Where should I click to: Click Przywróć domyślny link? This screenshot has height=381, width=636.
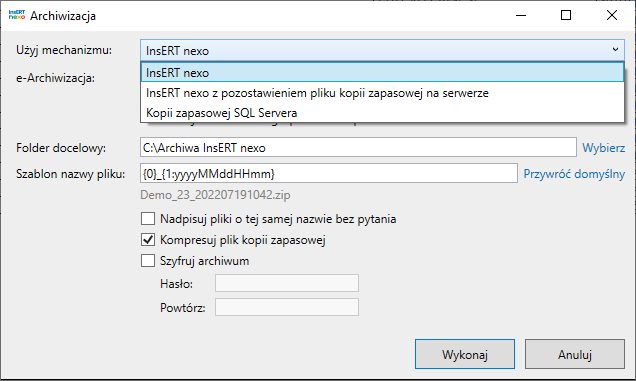574,174
